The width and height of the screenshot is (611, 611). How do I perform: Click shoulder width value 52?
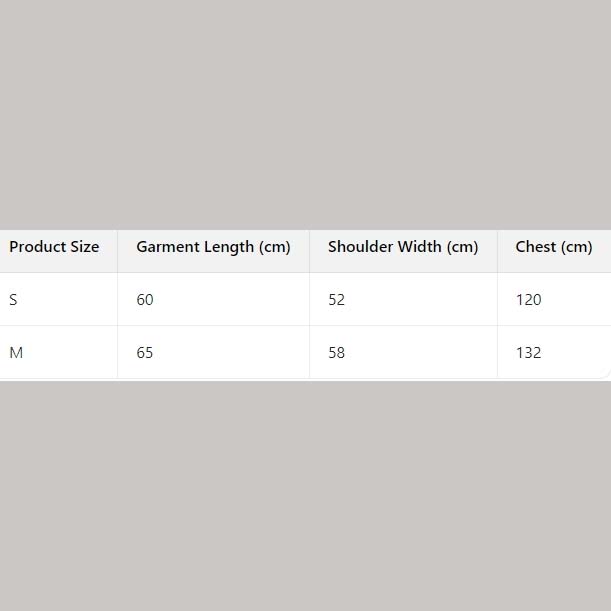click(x=336, y=300)
